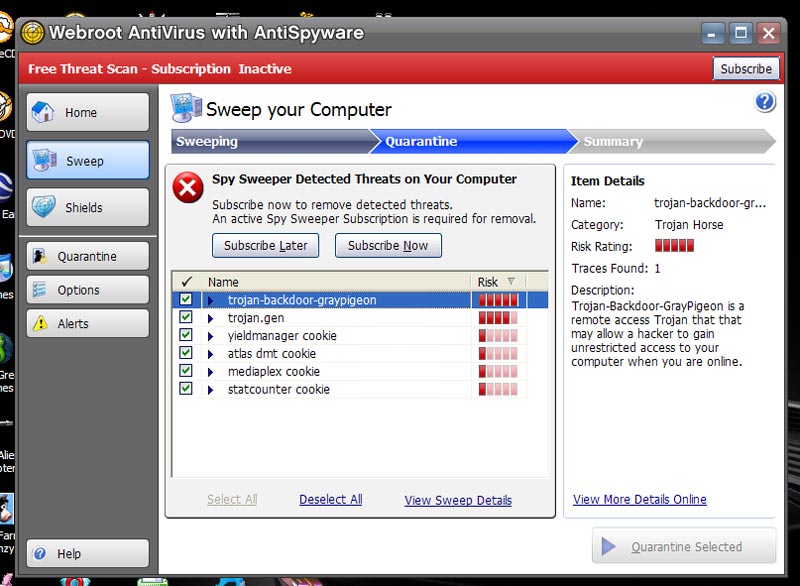800x586 pixels.
Task: Maximize the Webroot window
Action: (x=740, y=34)
